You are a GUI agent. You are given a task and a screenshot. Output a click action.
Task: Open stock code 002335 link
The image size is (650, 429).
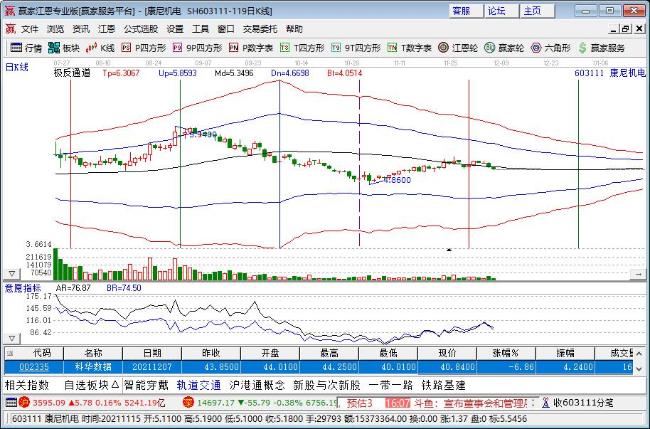(34, 367)
